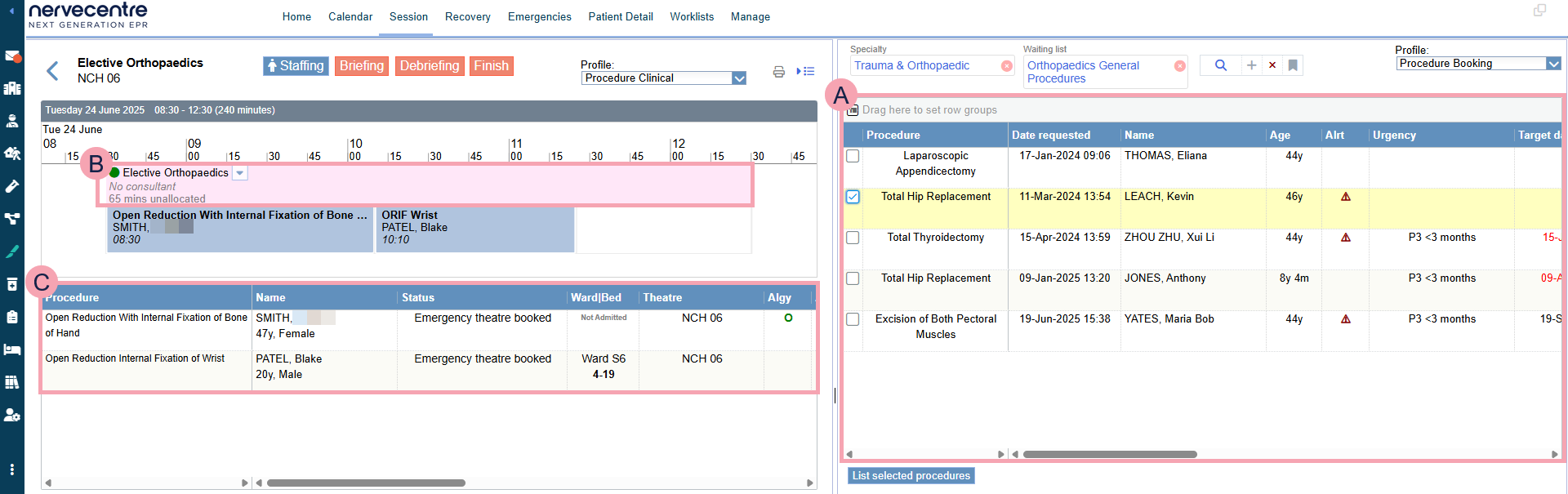The width and height of the screenshot is (1568, 494).
Task: Open the Procedure Clinical profile dropdown
Action: 739,78
